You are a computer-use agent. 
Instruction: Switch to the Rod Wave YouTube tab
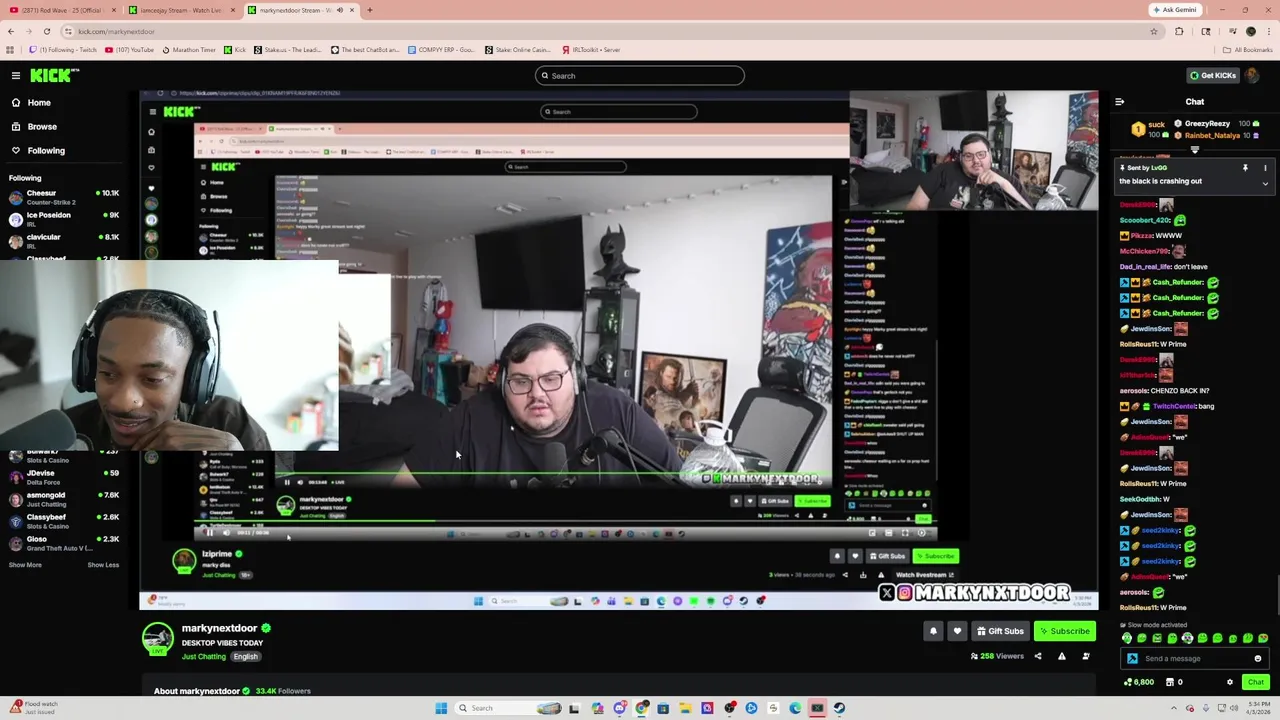click(x=62, y=10)
